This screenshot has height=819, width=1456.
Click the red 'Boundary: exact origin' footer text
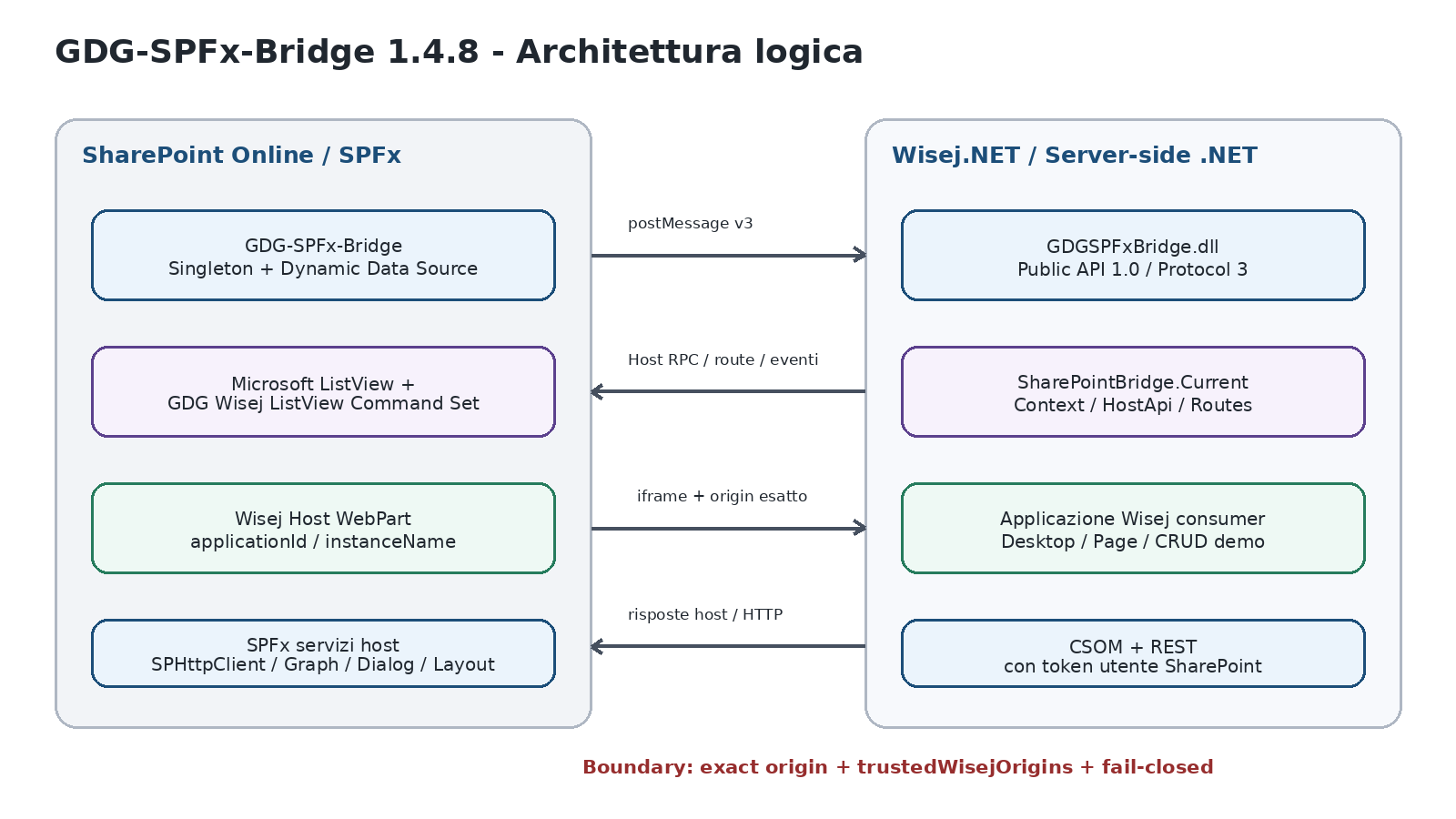[898, 767]
